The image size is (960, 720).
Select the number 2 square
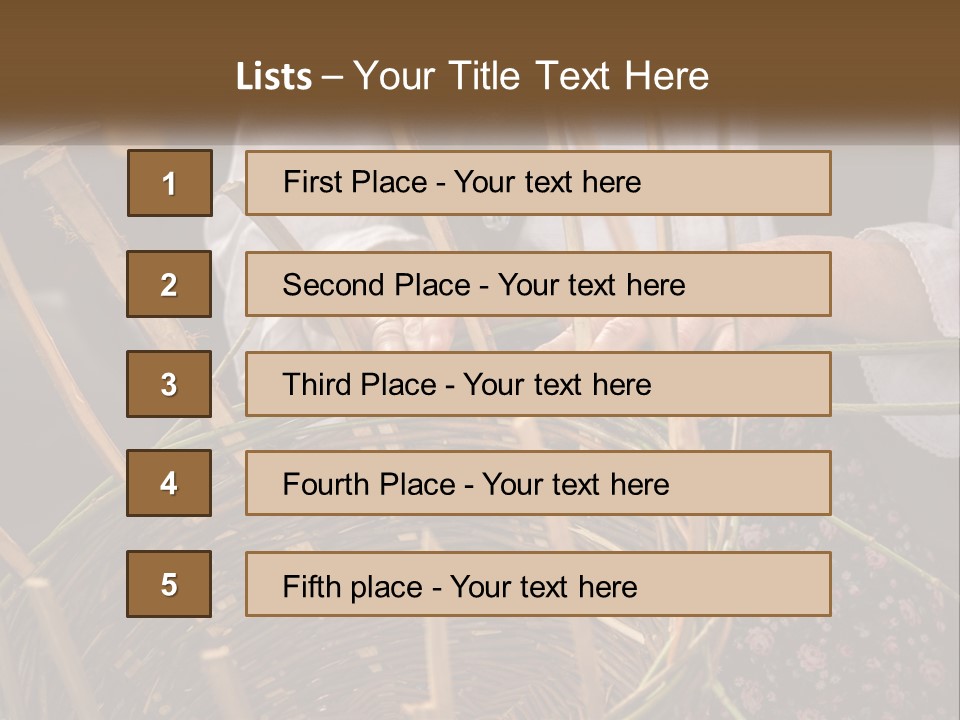[x=169, y=284]
